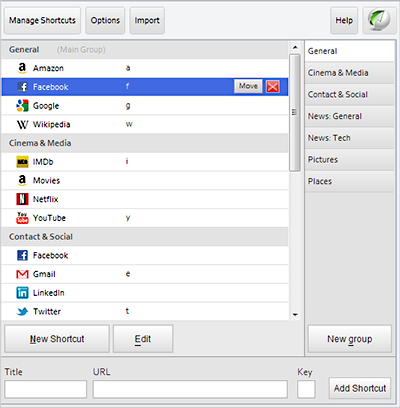Click the LinkedIn icon

click(x=22, y=293)
